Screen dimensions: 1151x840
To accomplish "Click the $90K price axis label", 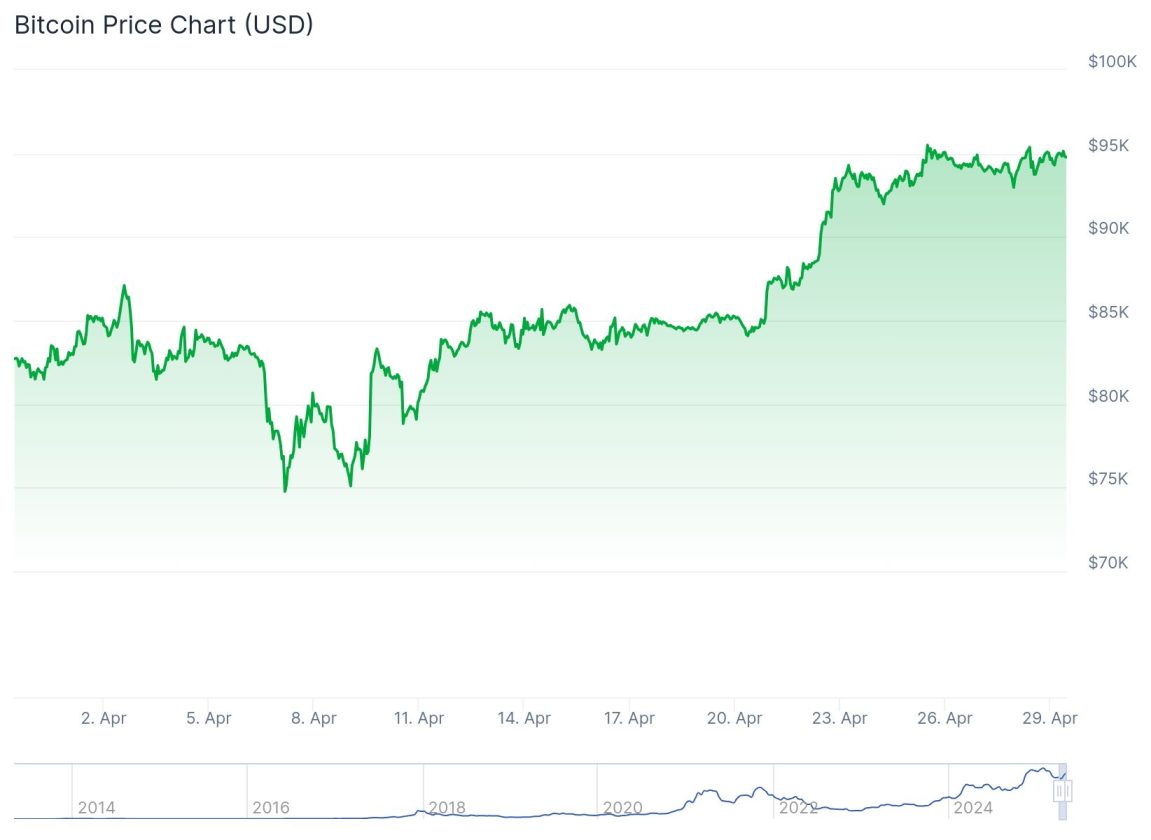I will pyautogui.click(x=1108, y=228).
